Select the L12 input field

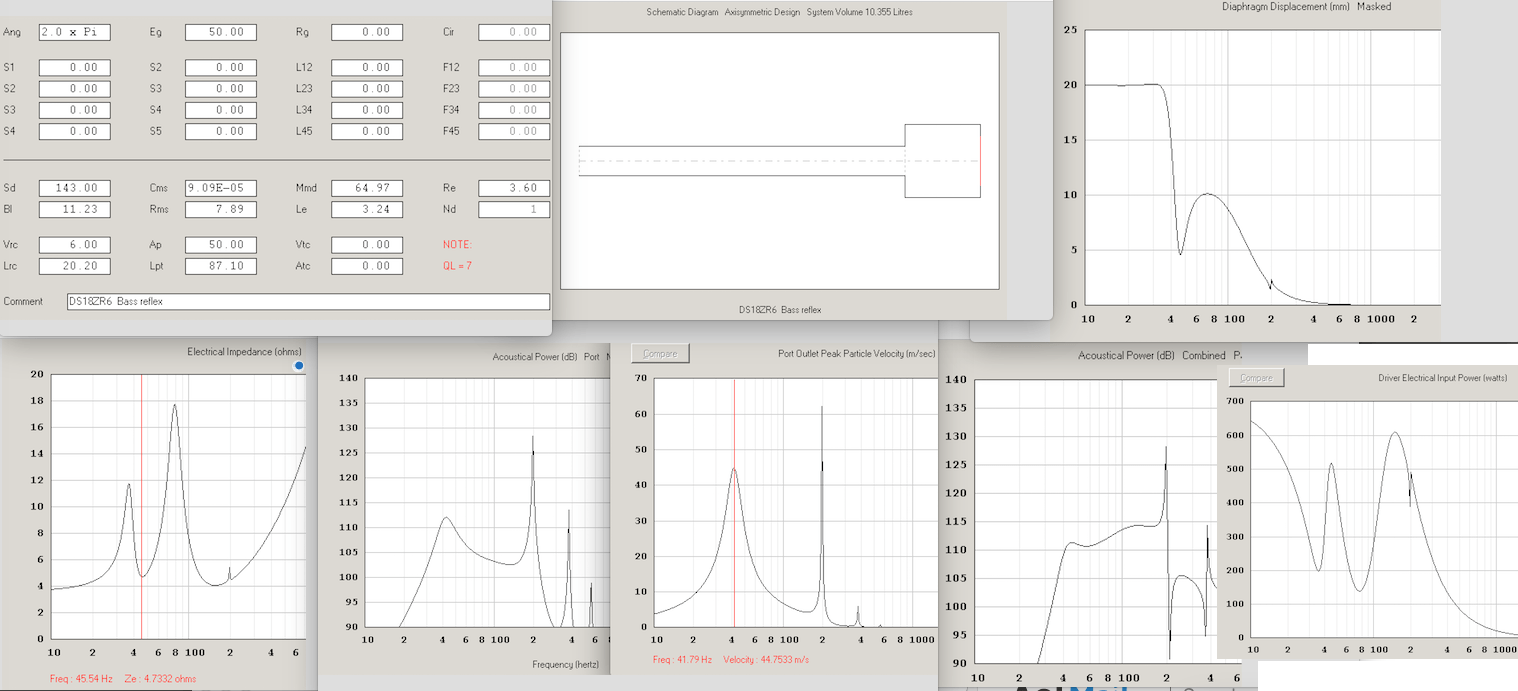[367, 68]
